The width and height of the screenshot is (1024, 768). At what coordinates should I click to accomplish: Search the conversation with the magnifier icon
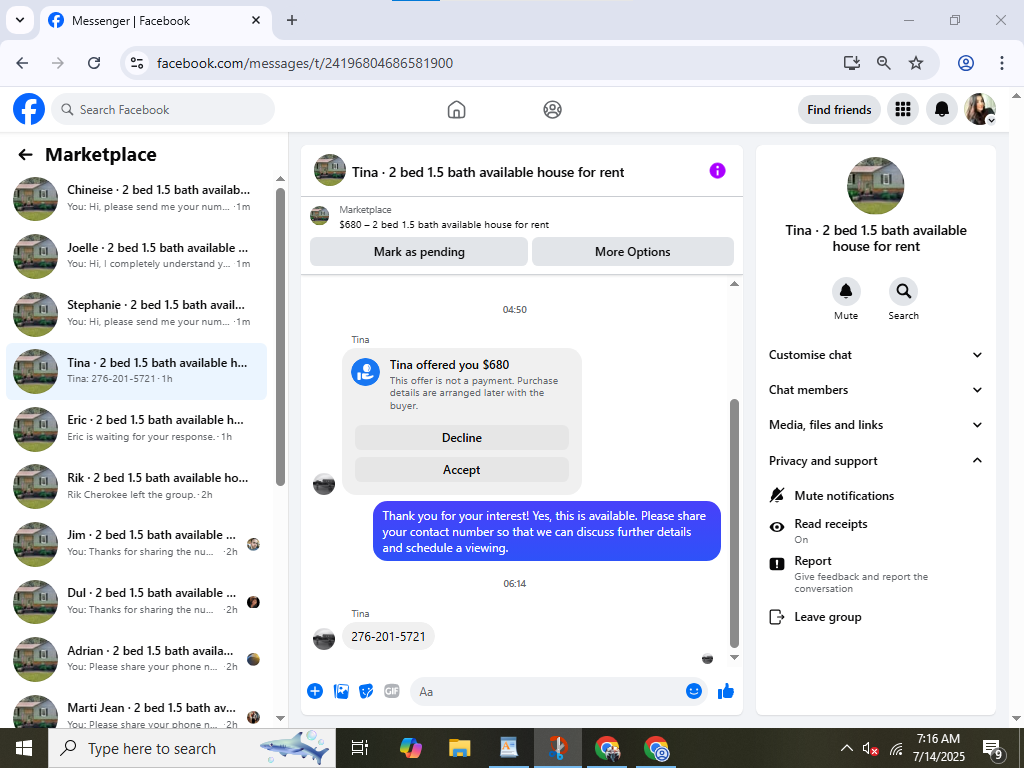(x=903, y=291)
